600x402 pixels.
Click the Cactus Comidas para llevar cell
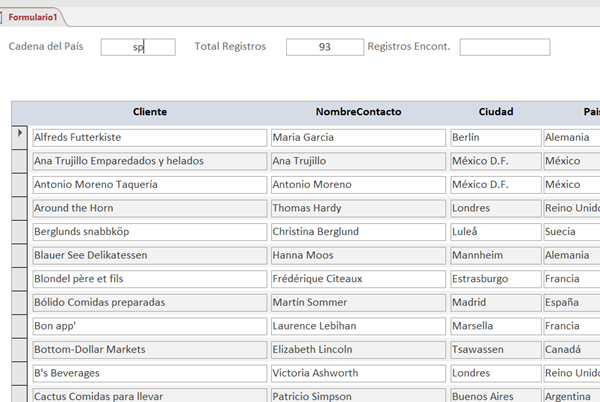point(149,395)
